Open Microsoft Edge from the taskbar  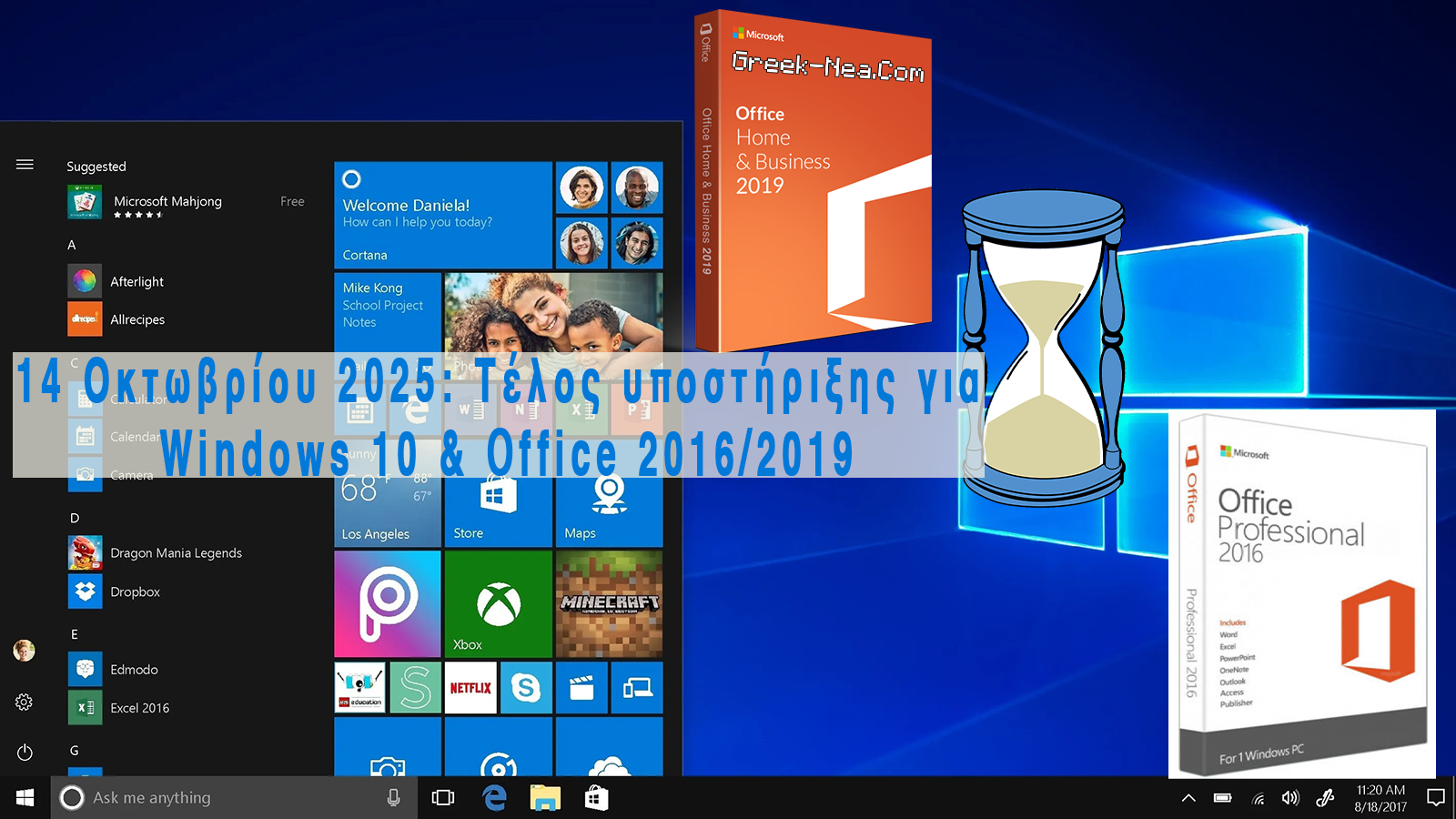pyautogui.click(x=494, y=797)
